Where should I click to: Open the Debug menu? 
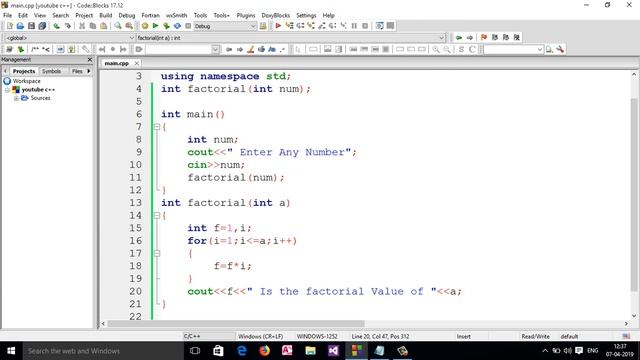[127, 15]
